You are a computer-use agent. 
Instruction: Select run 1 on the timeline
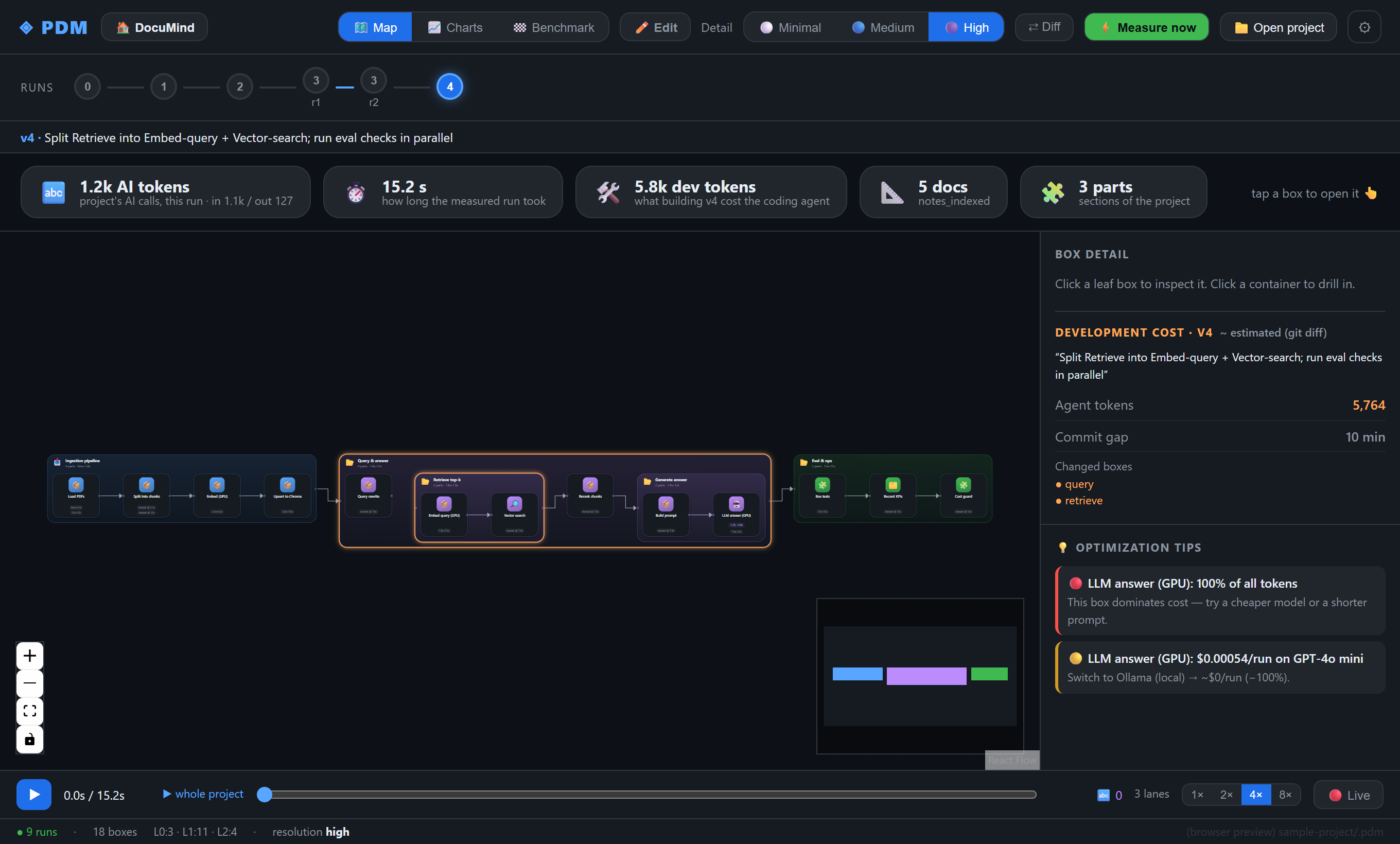[164, 86]
